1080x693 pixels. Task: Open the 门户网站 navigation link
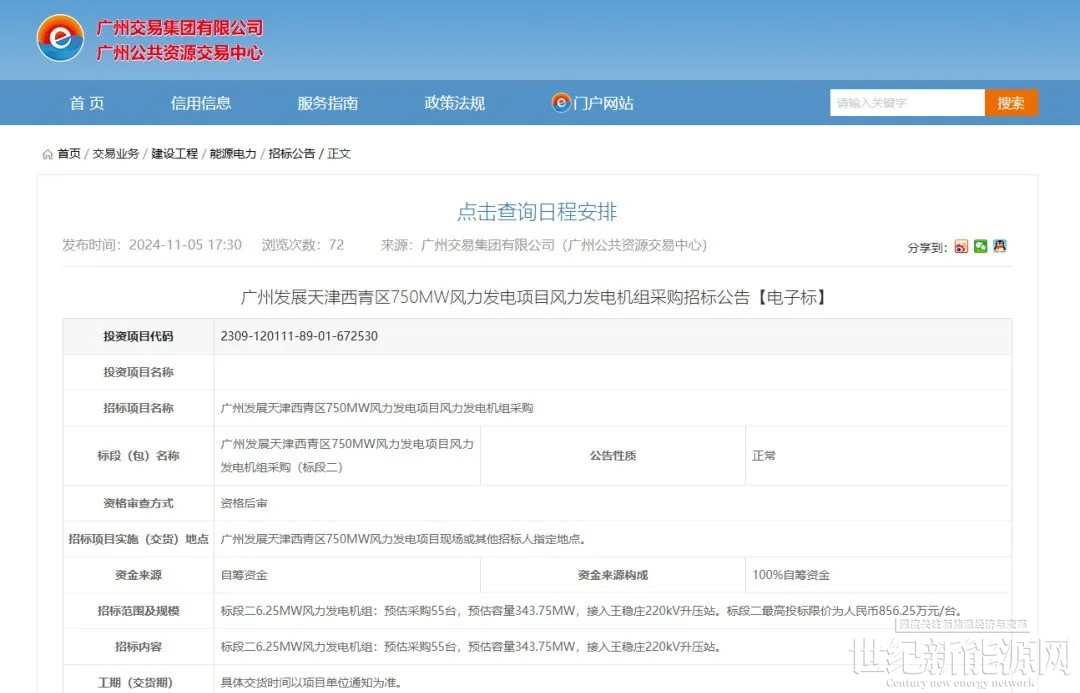click(x=603, y=103)
